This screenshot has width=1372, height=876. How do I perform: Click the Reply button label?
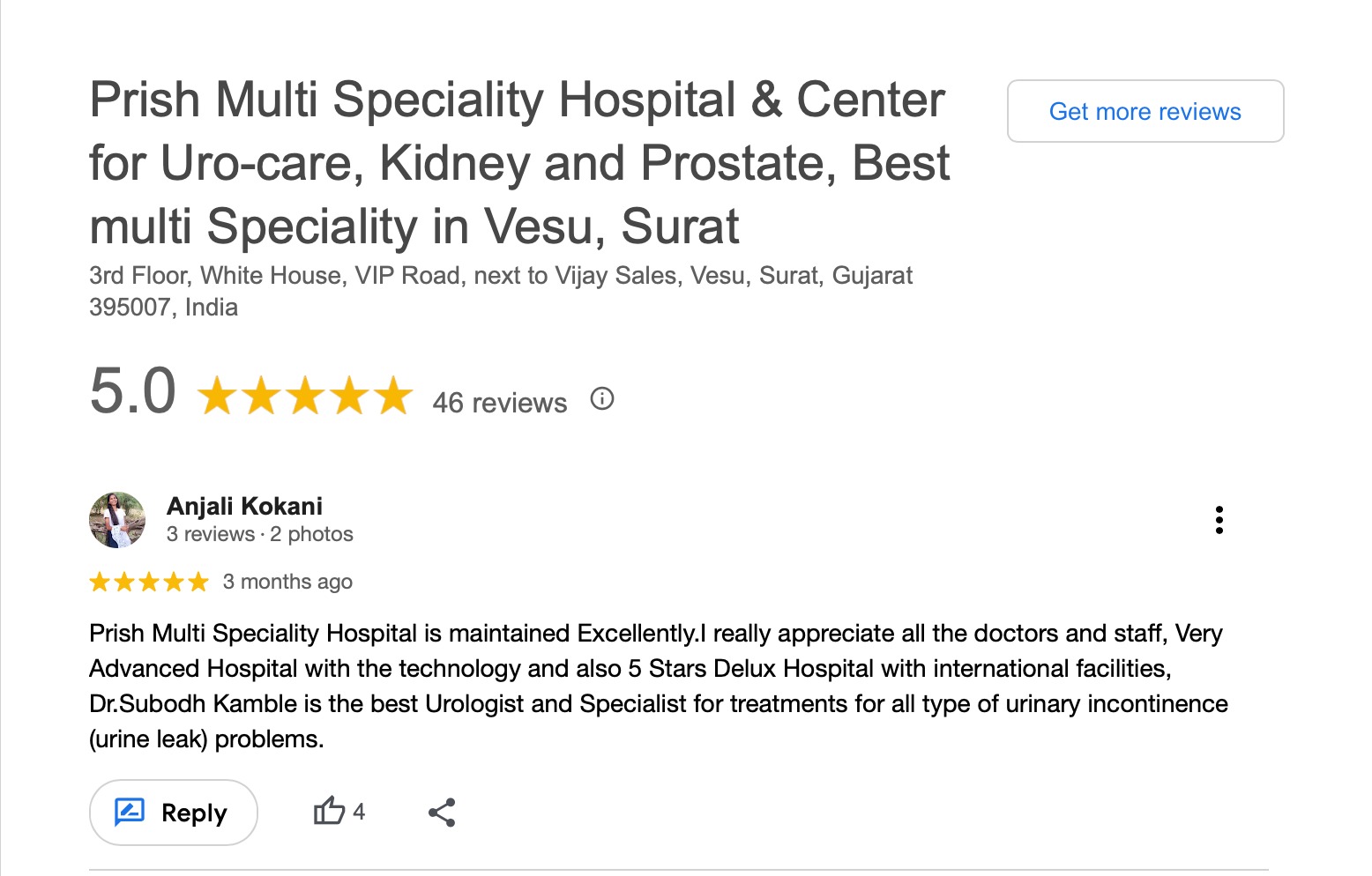pos(194,813)
